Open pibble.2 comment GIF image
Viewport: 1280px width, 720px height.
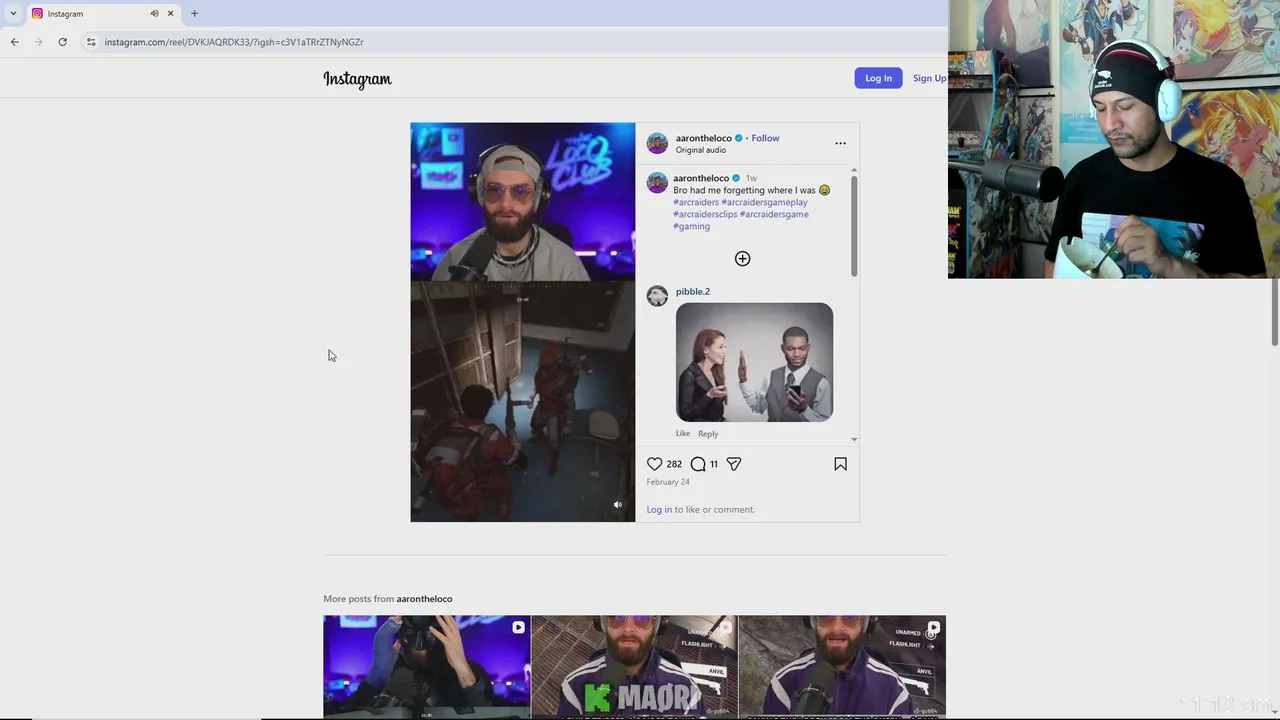click(754, 362)
